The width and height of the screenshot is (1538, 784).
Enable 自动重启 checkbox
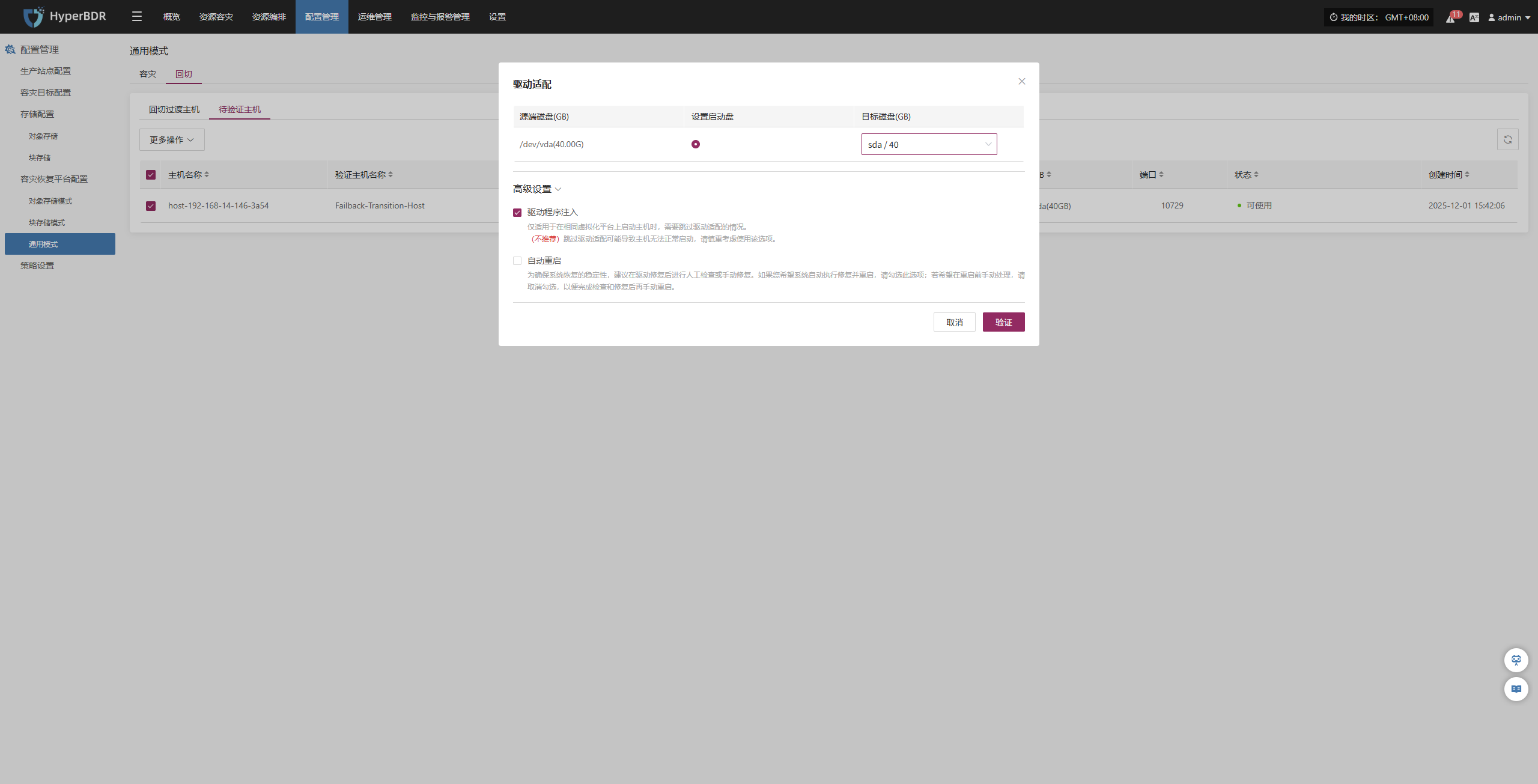click(517, 261)
